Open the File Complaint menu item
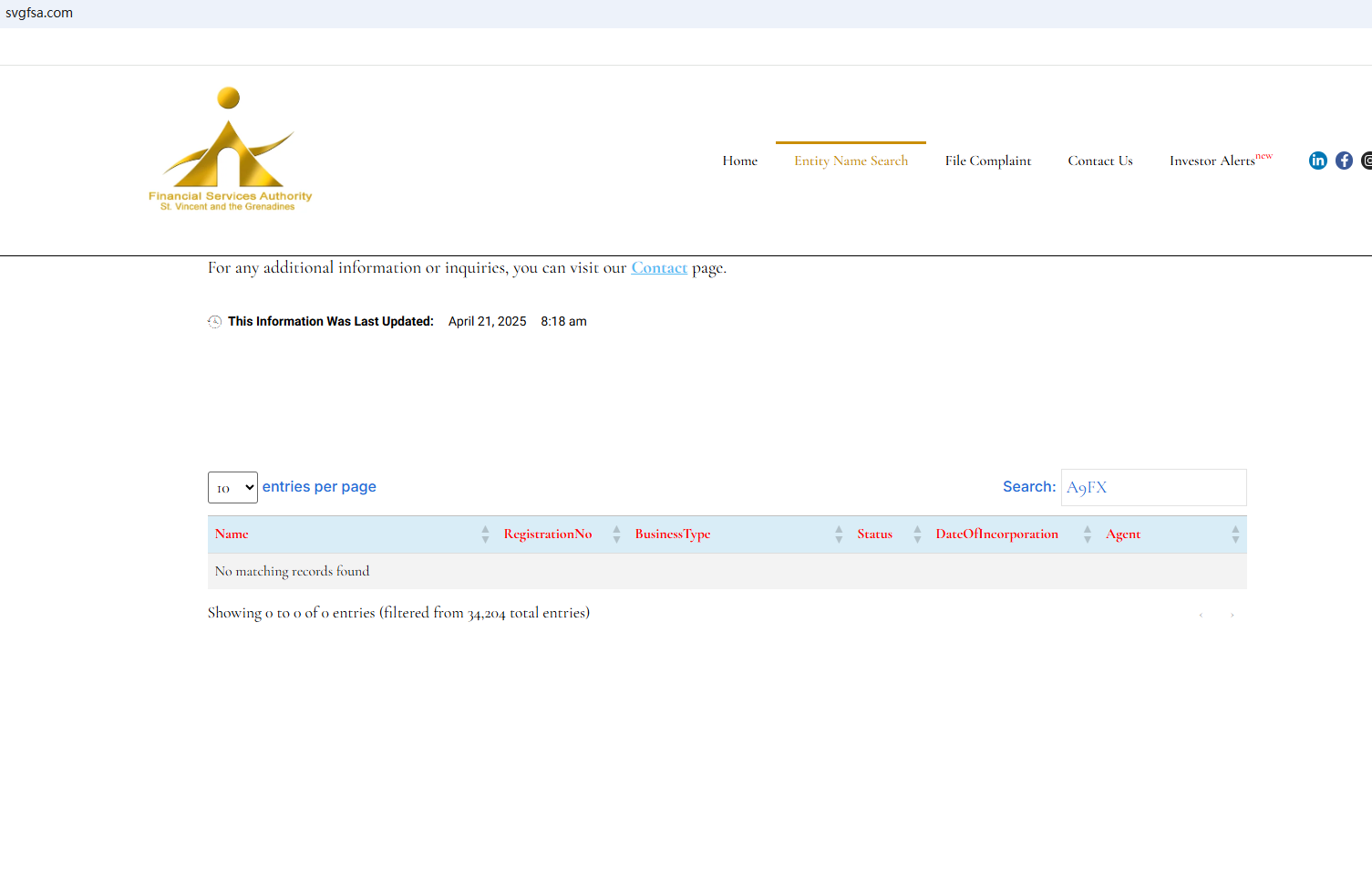 pyautogui.click(x=988, y=161)
